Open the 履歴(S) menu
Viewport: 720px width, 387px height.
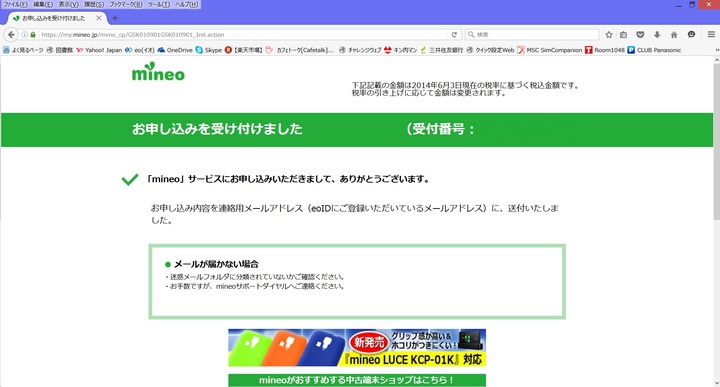click(x=94, y=4)
